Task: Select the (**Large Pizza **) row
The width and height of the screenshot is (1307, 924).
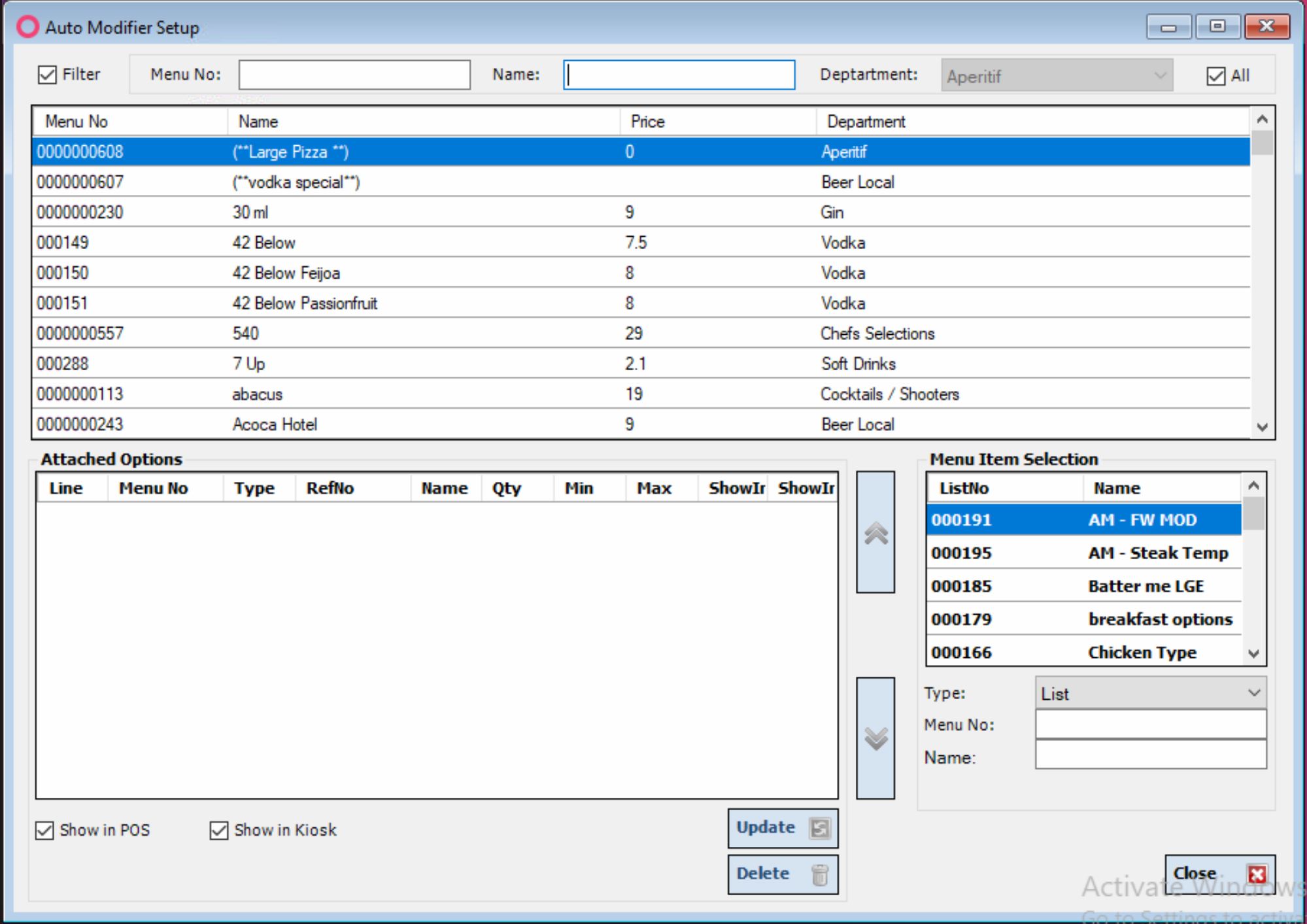Action: click(641, 152)
